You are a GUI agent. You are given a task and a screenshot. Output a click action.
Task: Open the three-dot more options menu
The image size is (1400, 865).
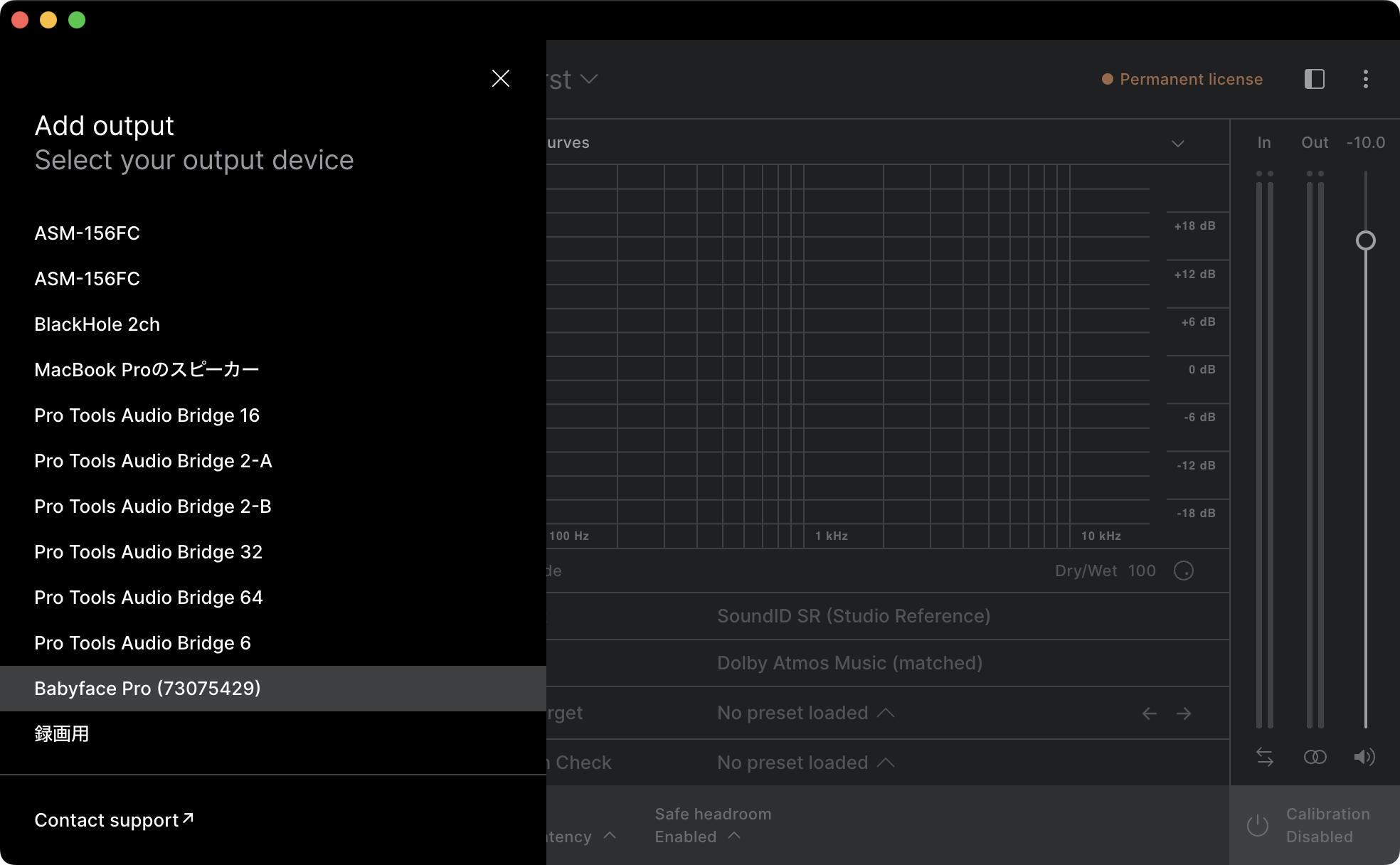1365,79
